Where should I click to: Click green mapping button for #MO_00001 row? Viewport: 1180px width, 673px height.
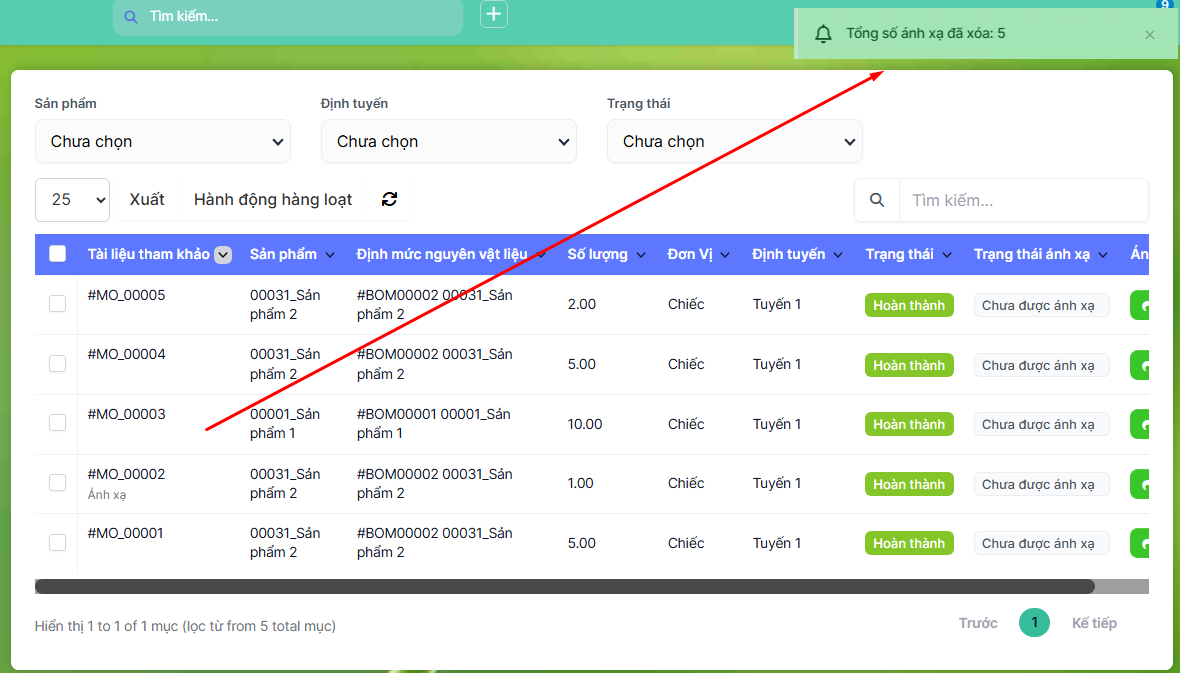(x=1139, y=543)
